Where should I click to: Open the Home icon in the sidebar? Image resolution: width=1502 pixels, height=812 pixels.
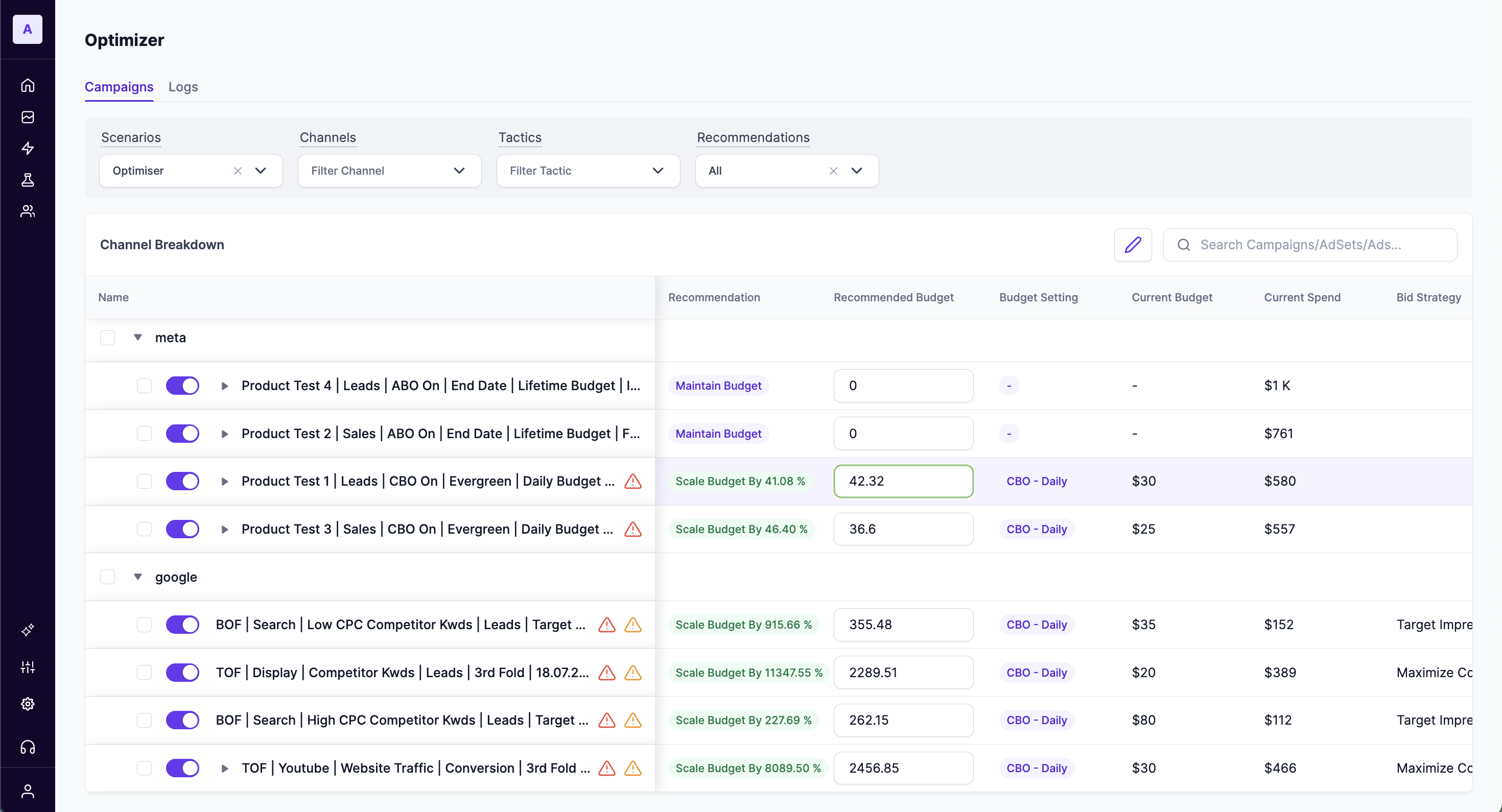(x=28, y=85)
